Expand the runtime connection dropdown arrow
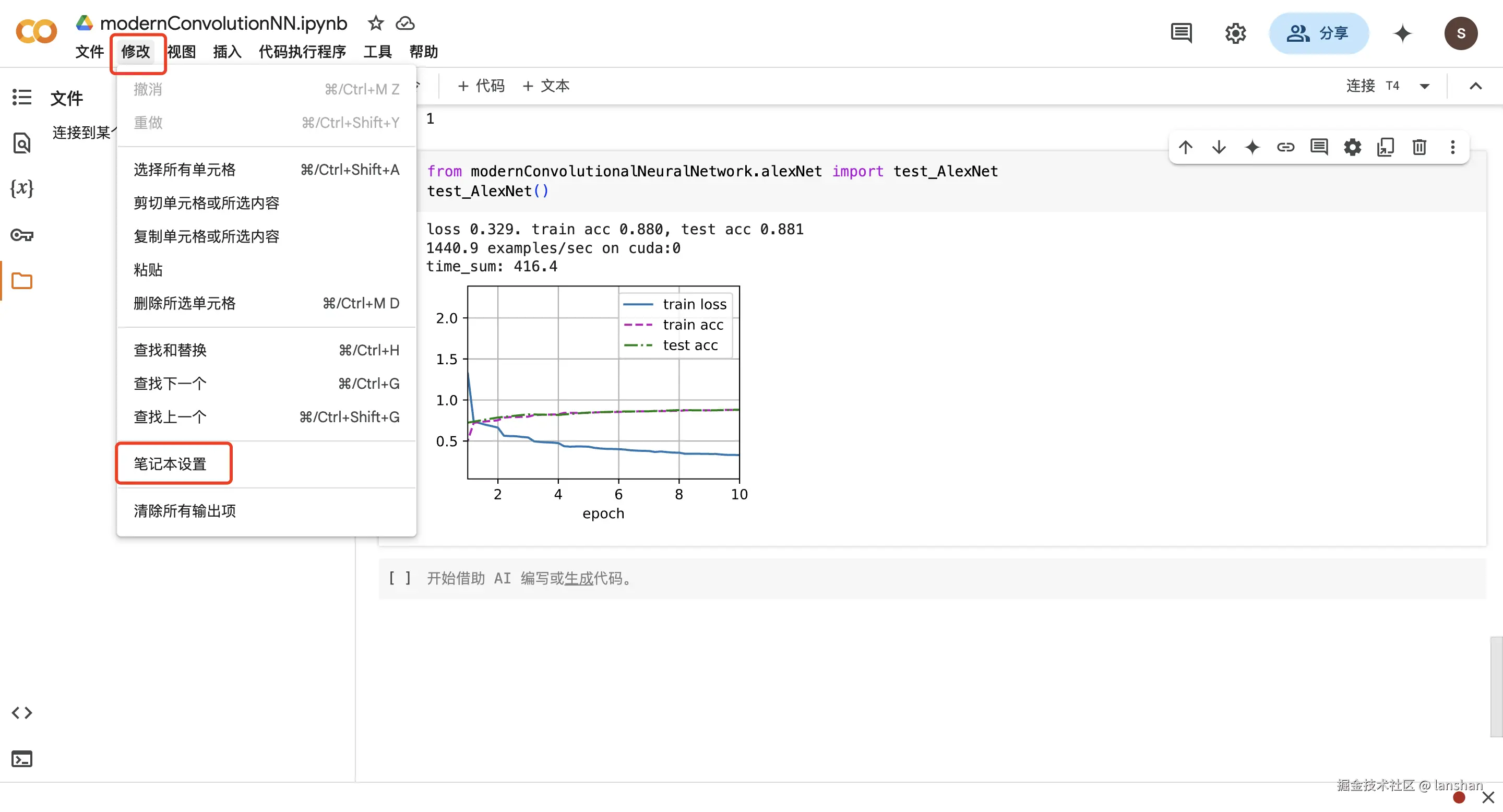 pyautogui.click(x=1424, y=86)
